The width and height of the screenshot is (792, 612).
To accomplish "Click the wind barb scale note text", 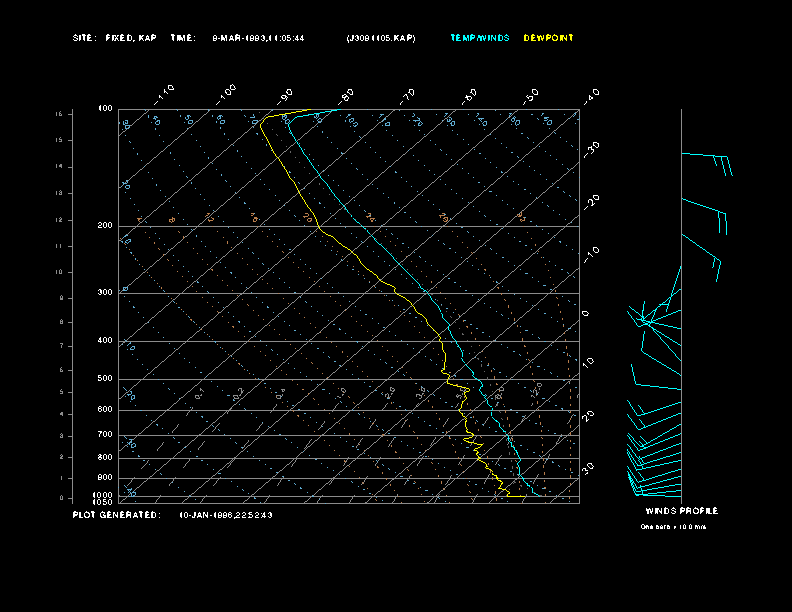I will (x=673, y=526).
